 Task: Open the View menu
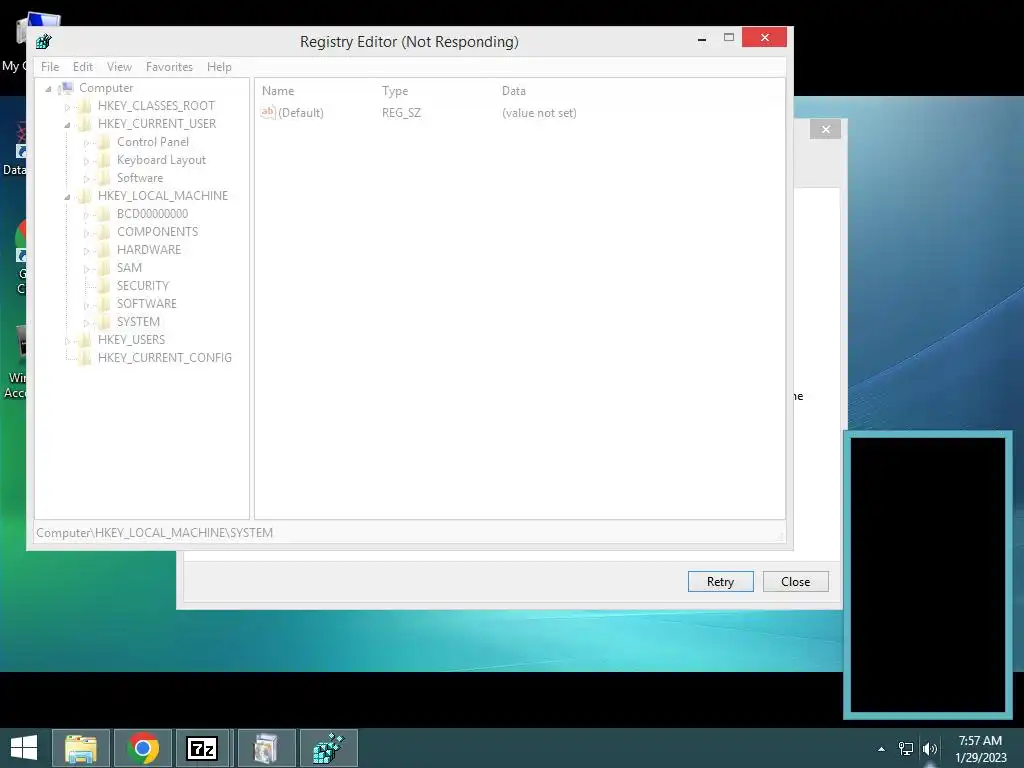[x=119, y=67]
